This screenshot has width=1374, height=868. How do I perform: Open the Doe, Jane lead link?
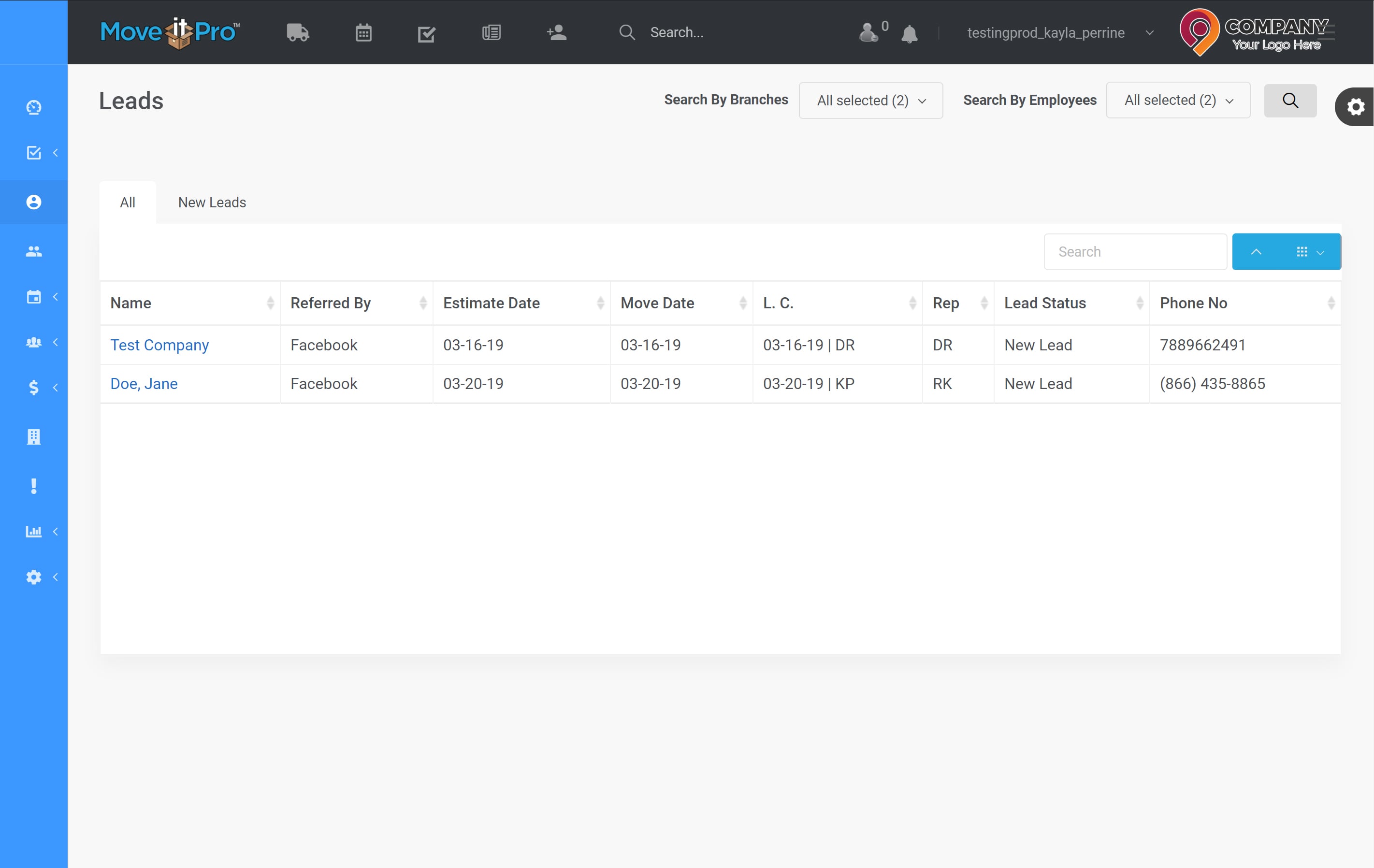144,383
